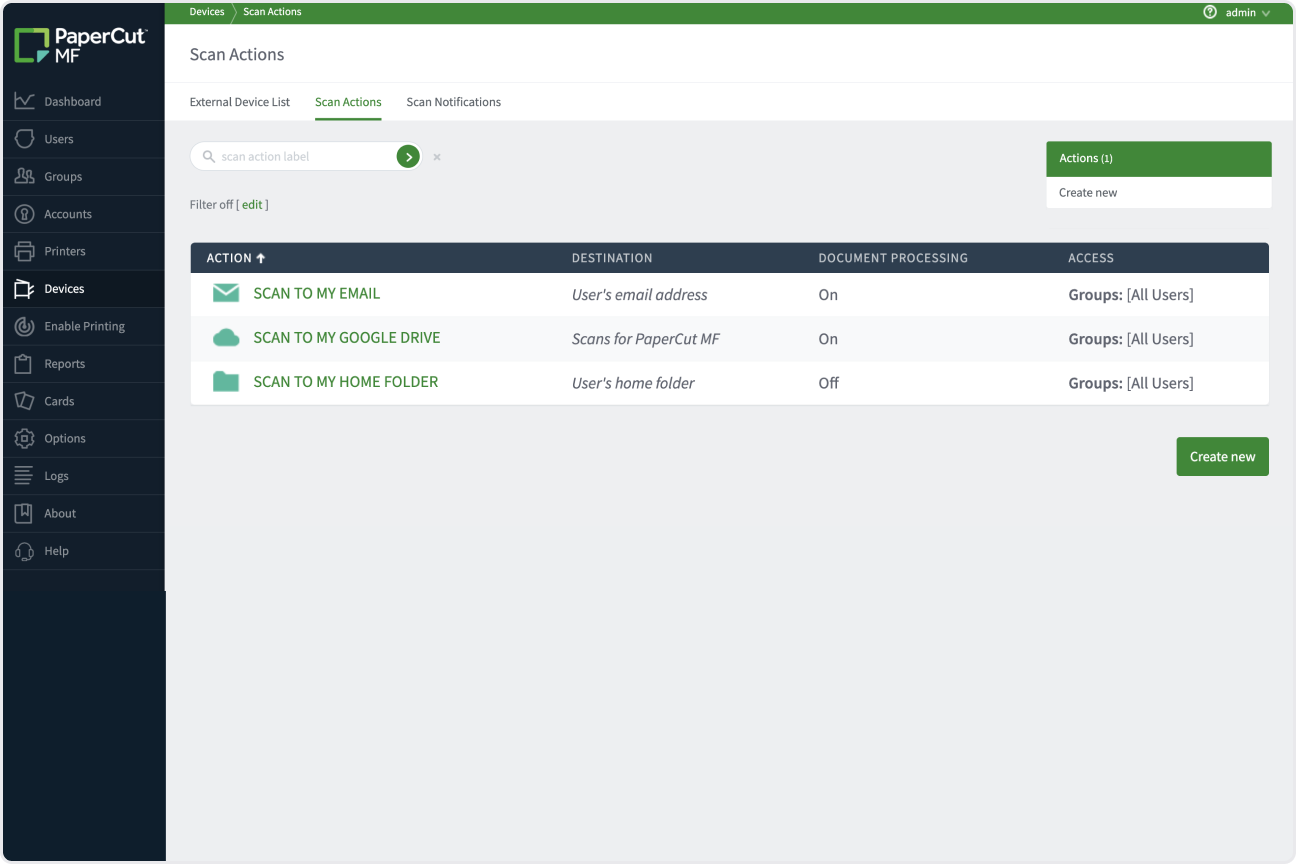This screenshot has height=864, width=1296.
Task: Click the Options gear icon in sidebar
Action: pyautogui.click(x=25, y=438)
